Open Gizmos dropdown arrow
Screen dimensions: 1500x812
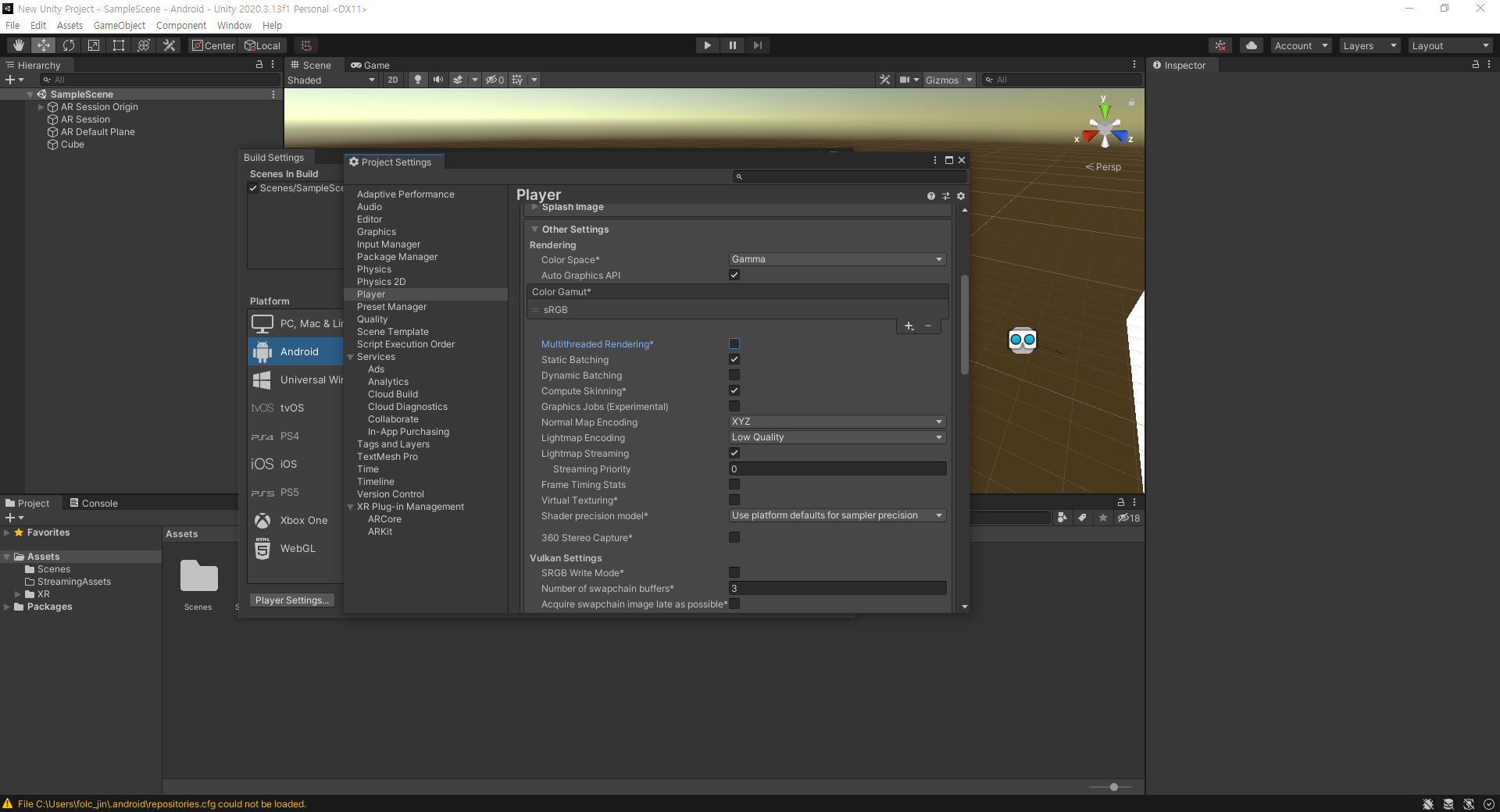click(x=969, y=80)
